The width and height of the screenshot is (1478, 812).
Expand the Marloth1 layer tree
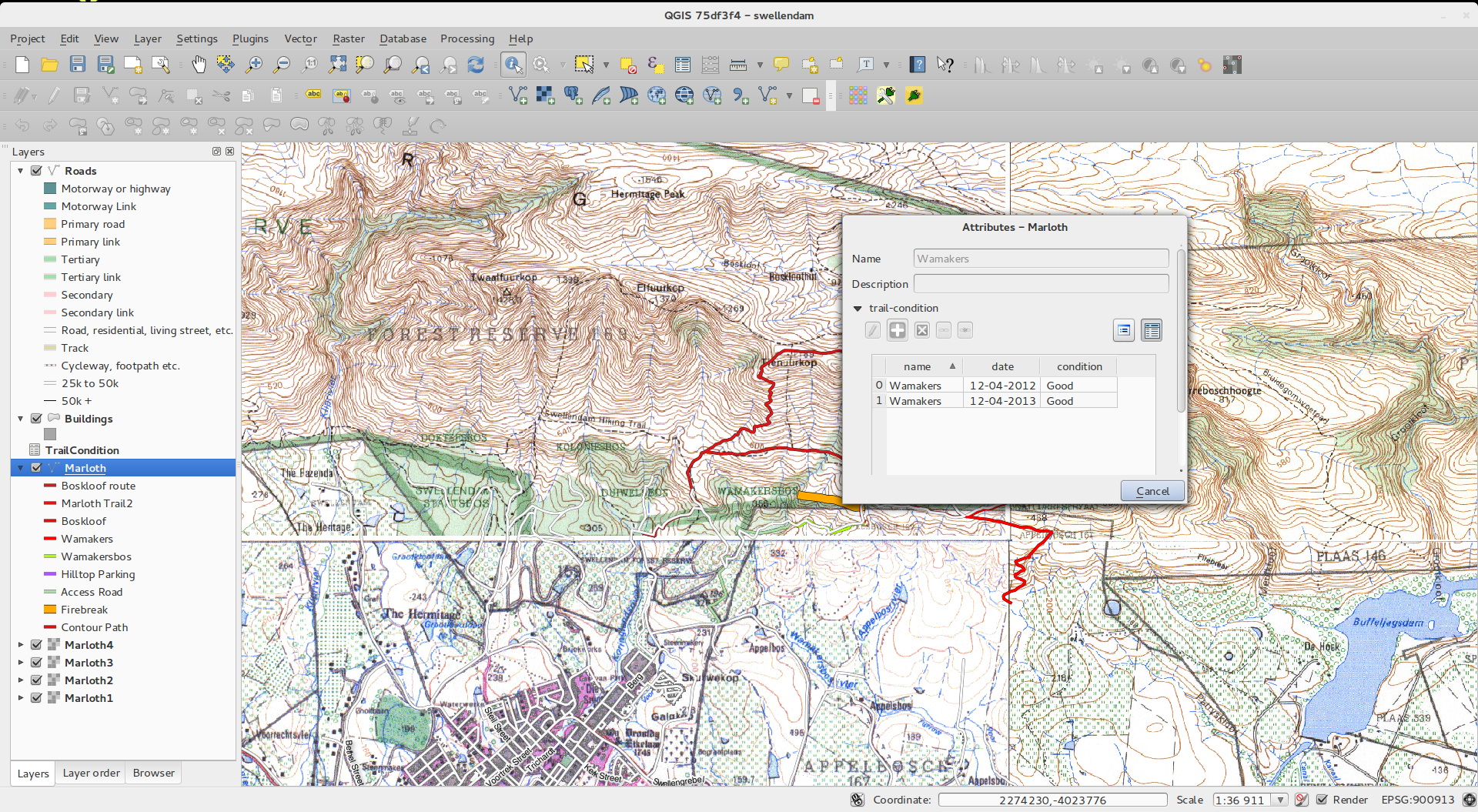tap(21, 698)
